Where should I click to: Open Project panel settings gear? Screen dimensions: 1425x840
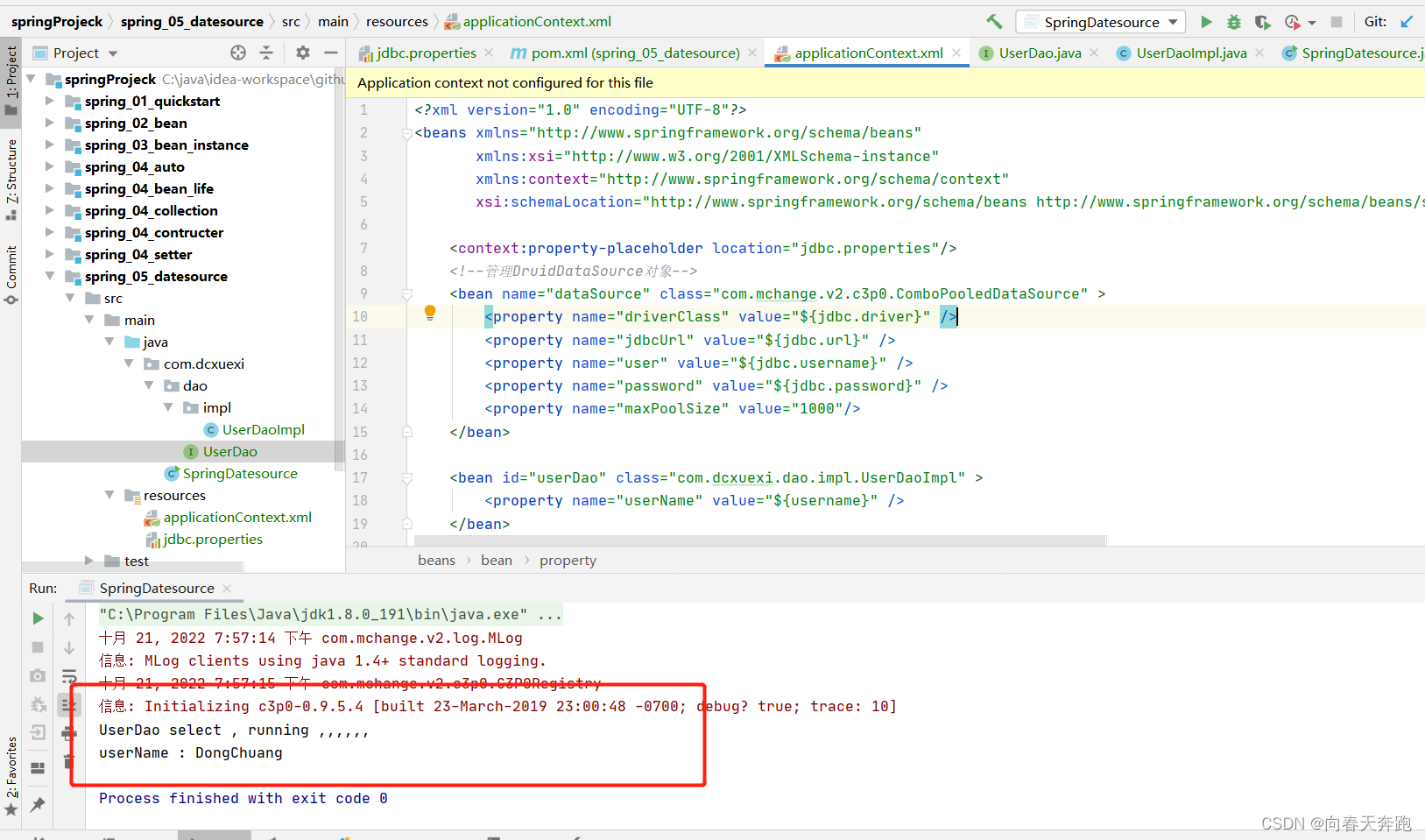tap(303, 53)
